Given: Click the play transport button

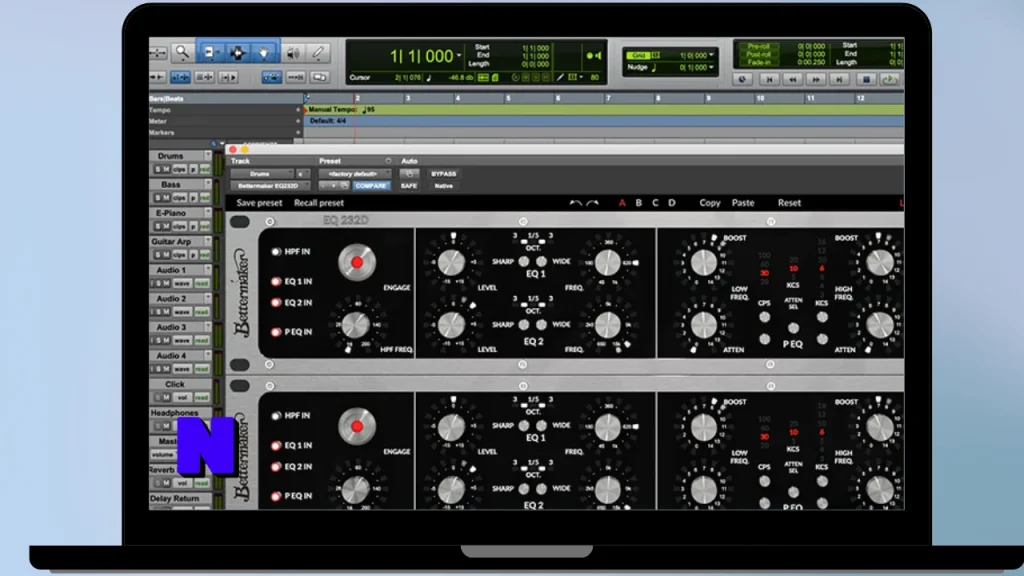Looking at the screenshot, I should pyautogui.click(x=889, y=80).
